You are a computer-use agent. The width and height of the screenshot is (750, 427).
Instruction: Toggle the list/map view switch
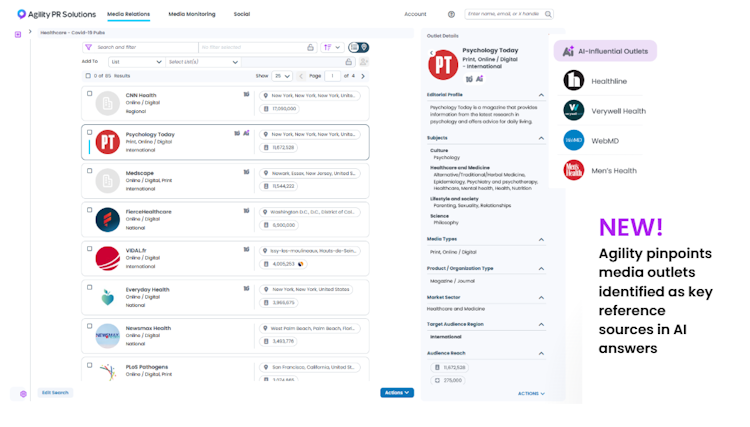coord(359,47)
